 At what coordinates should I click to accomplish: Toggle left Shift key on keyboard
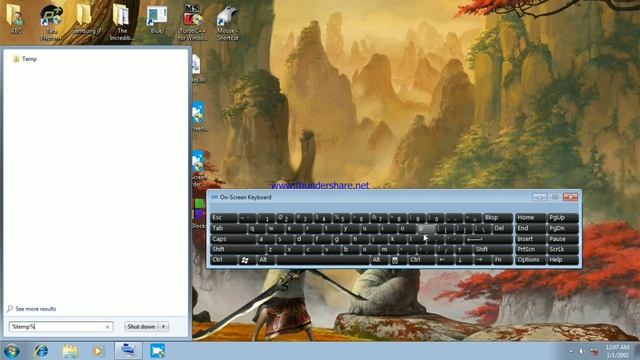237,249
